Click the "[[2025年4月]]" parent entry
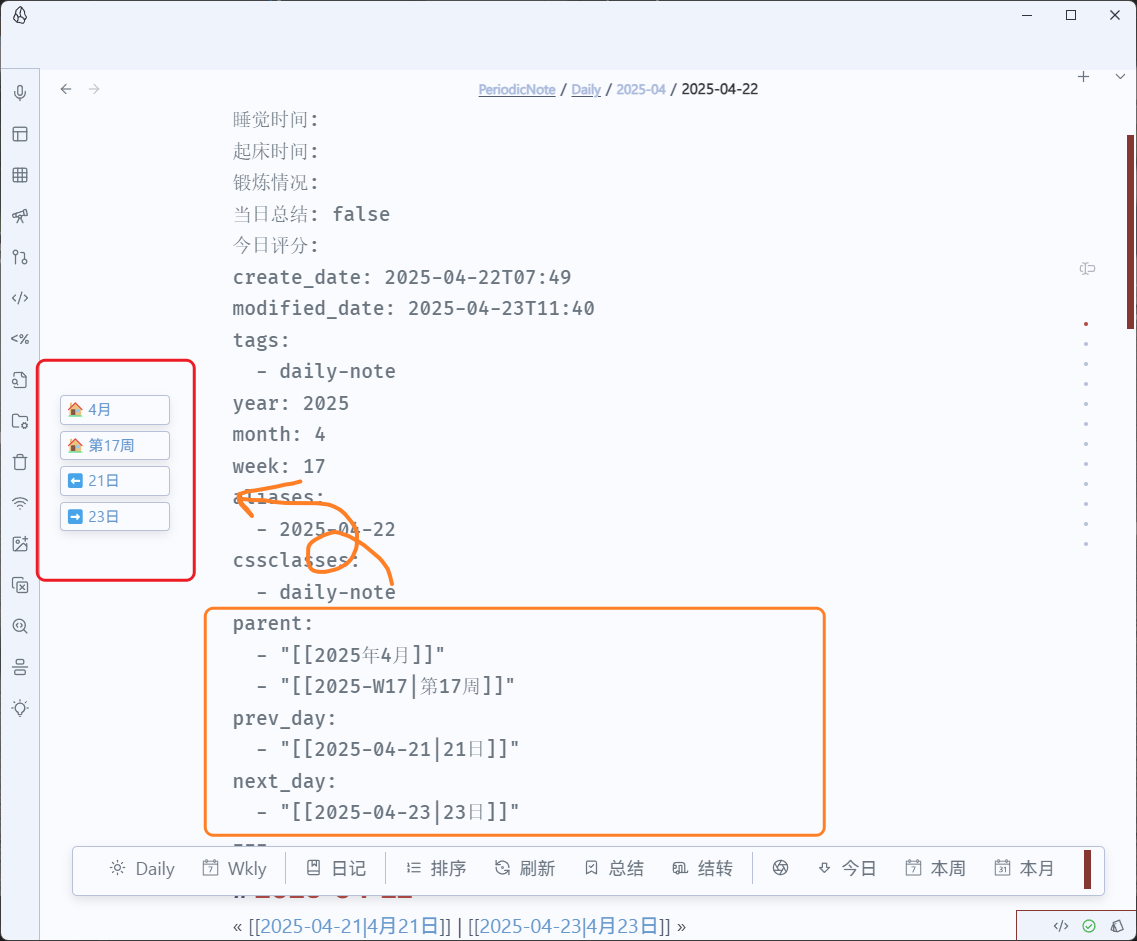The width and height of the screenshot is (1137, 941). click(x=362, y=655)
